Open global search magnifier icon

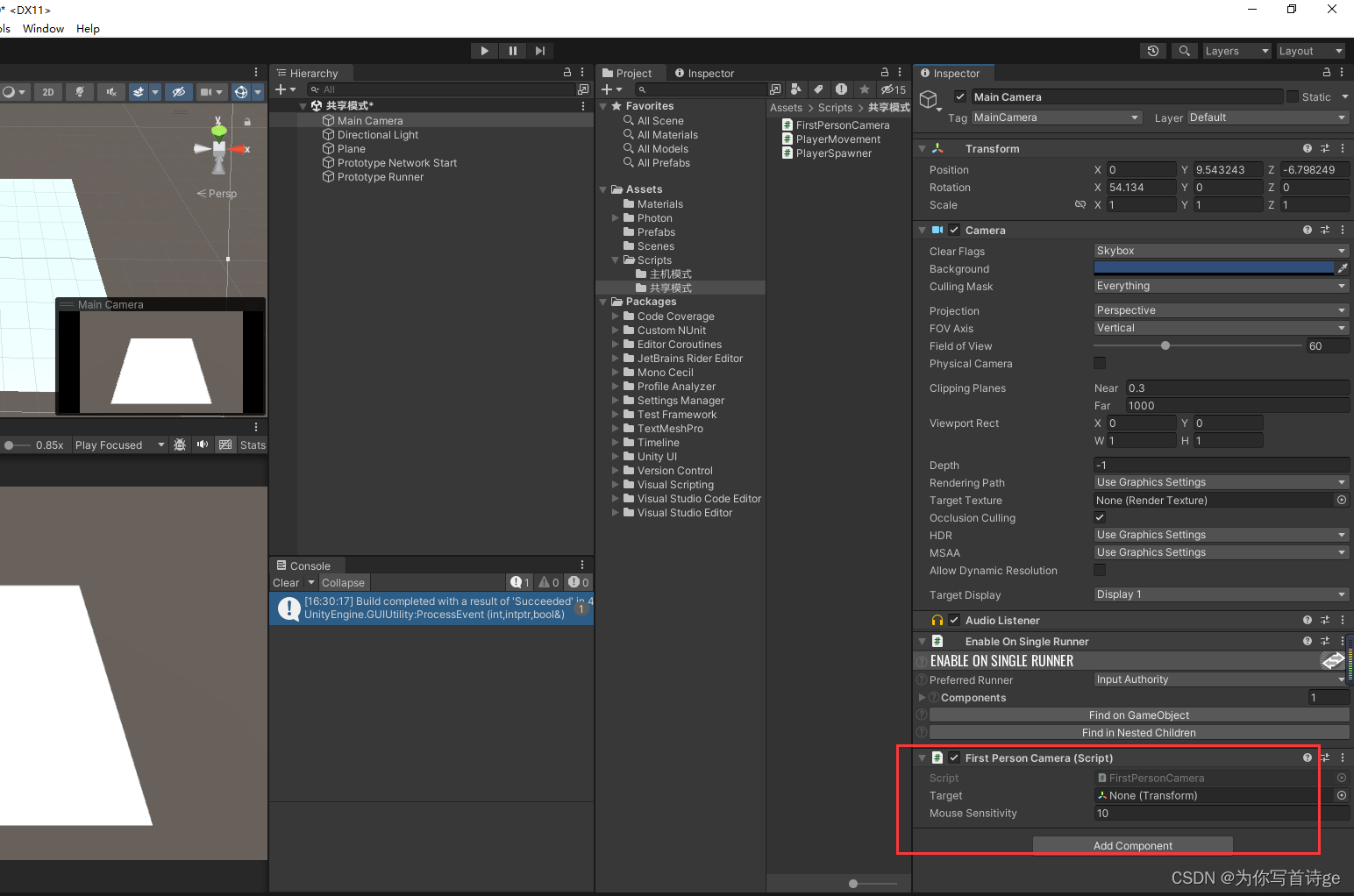(x=1185, y=51)
